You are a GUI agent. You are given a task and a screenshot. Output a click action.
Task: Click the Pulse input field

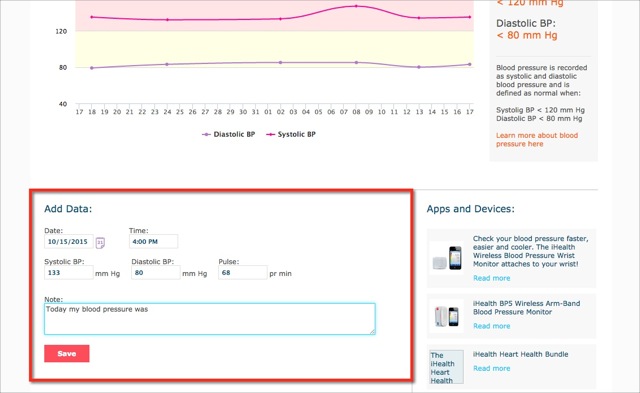point(243,273)
